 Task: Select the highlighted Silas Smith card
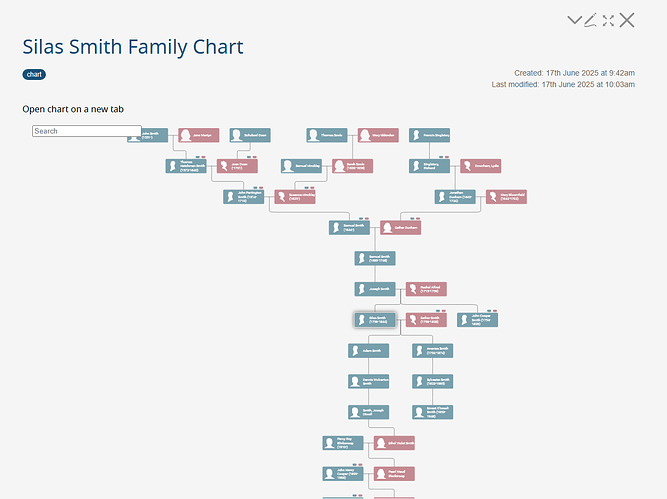pos(375,320)
